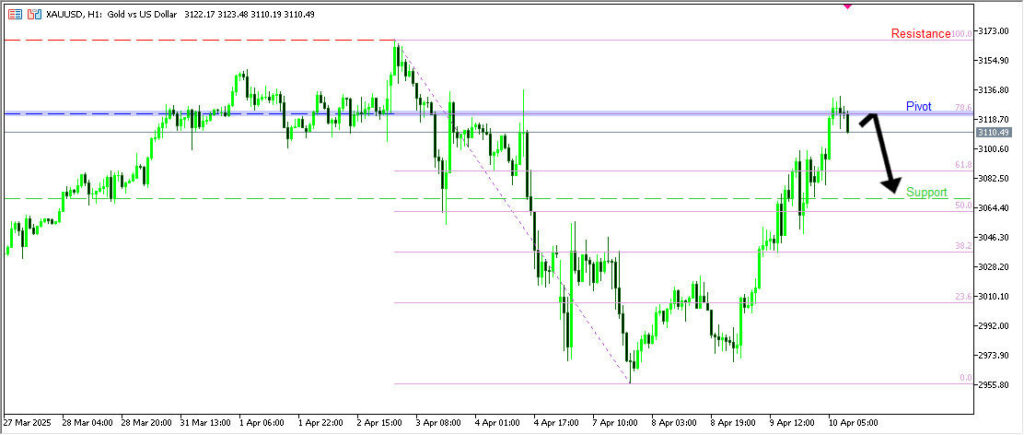Click the 23.6 Fibonacci level label

click(963, 296)
